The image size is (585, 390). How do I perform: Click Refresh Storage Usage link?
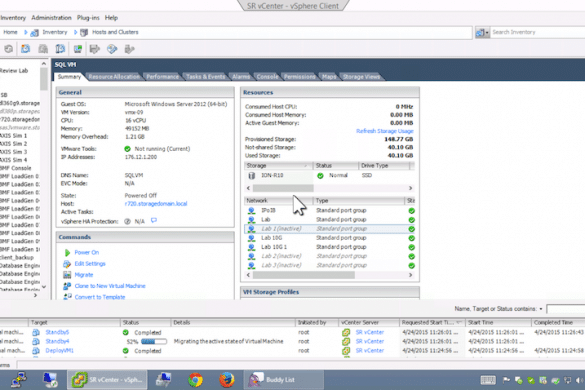[385, 131]
